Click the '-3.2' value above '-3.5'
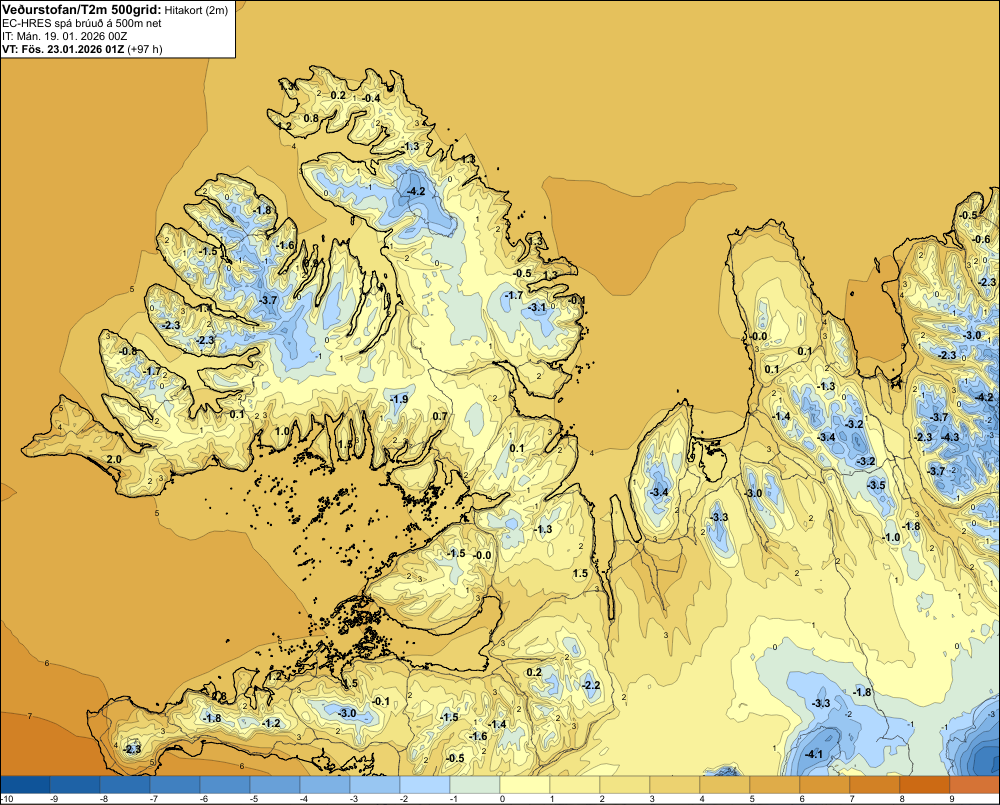 866,461
